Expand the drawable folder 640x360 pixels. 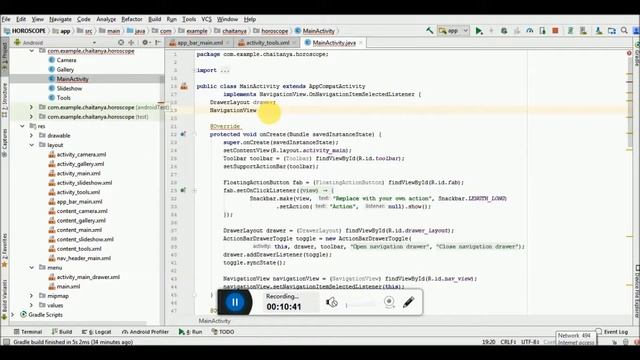[x=31, y=136]
